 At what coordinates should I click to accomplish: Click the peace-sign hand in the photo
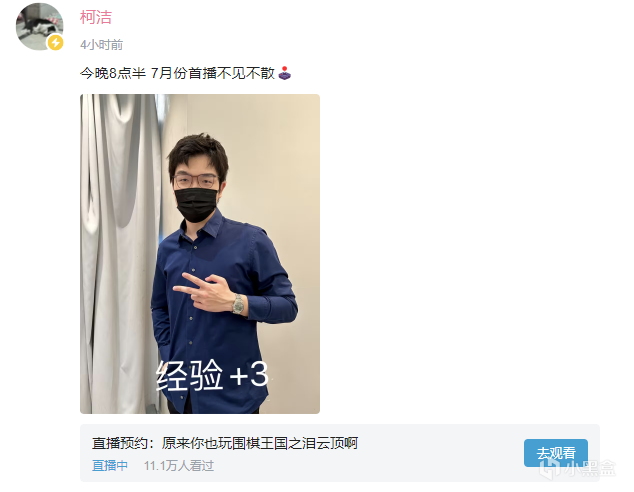(204, 292)
